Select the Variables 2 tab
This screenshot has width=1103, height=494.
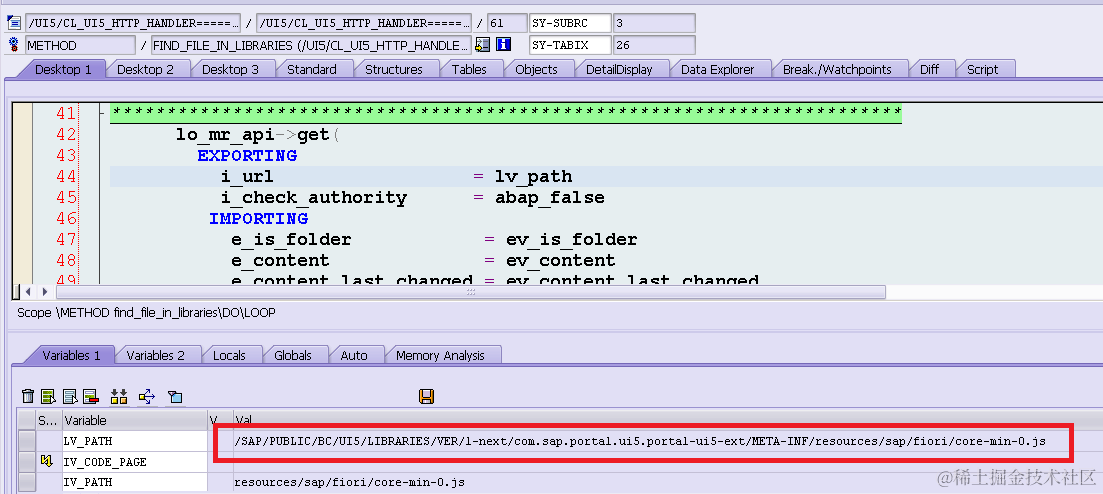pyautogui.click(x=155, y=355)
